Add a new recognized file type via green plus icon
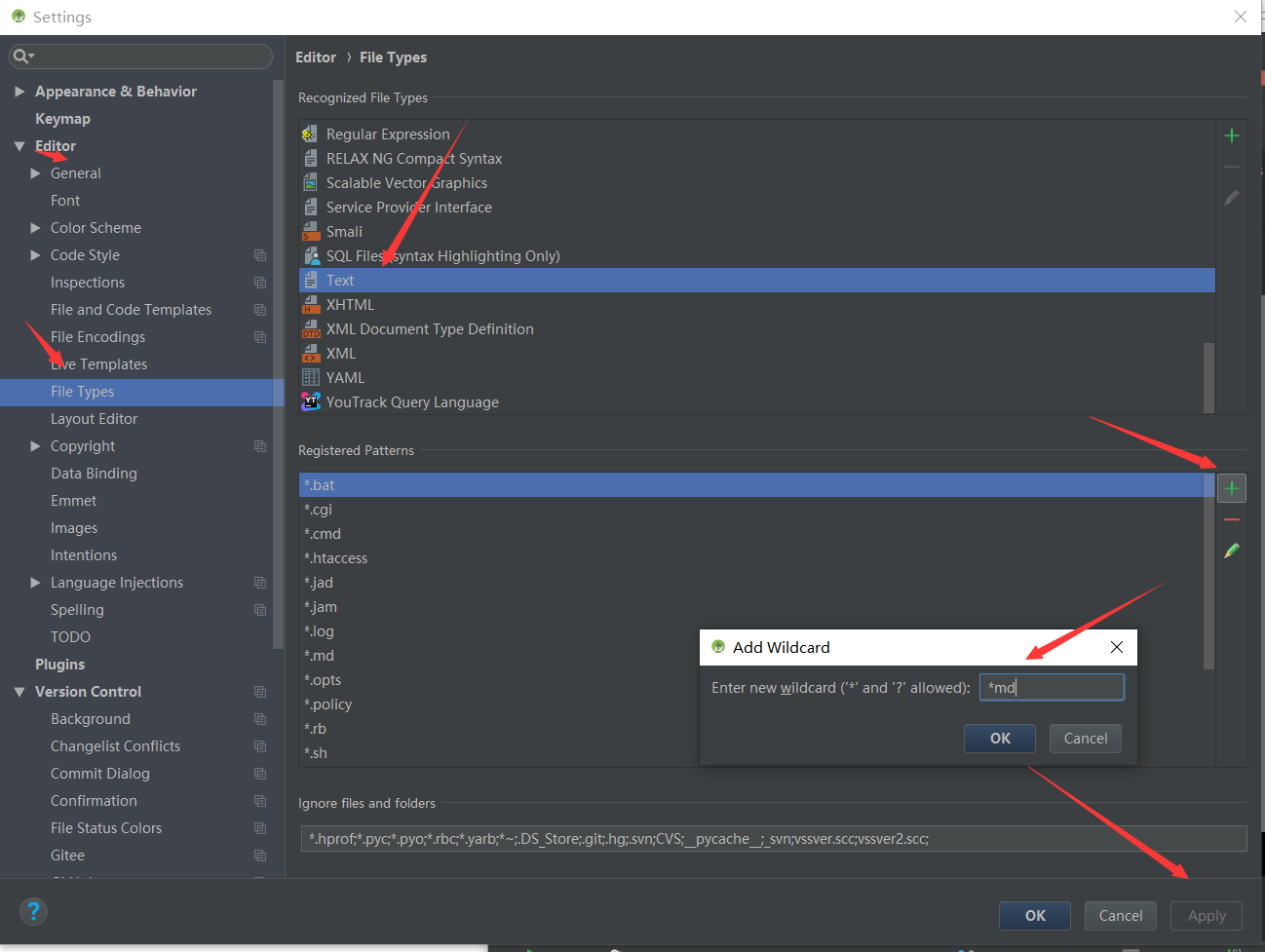 pyautogui.click(x=1231, y=135)
